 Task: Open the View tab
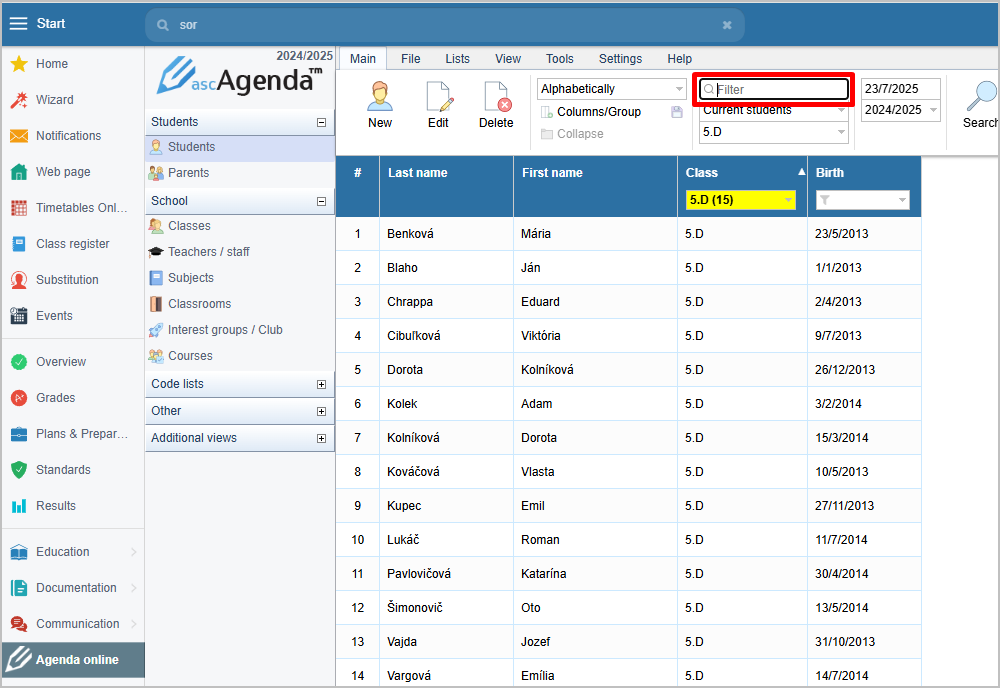pos(508,59)
